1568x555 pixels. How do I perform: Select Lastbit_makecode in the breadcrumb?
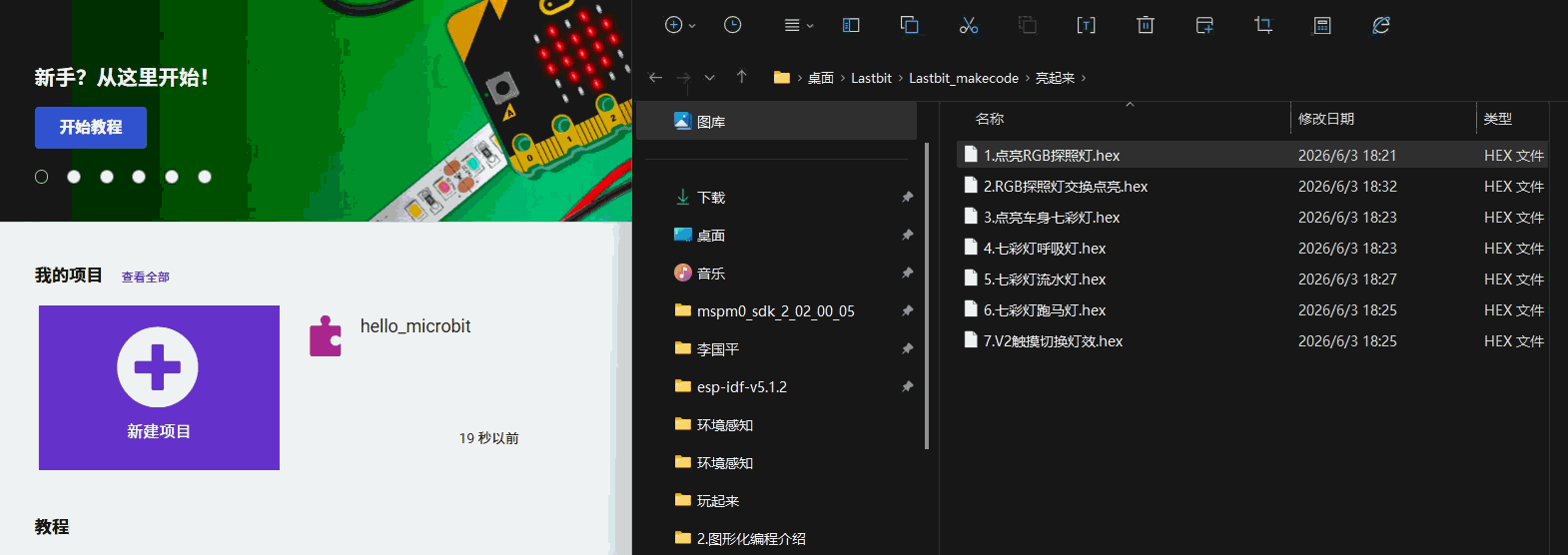pyautogui.click(x=964, y=78)
